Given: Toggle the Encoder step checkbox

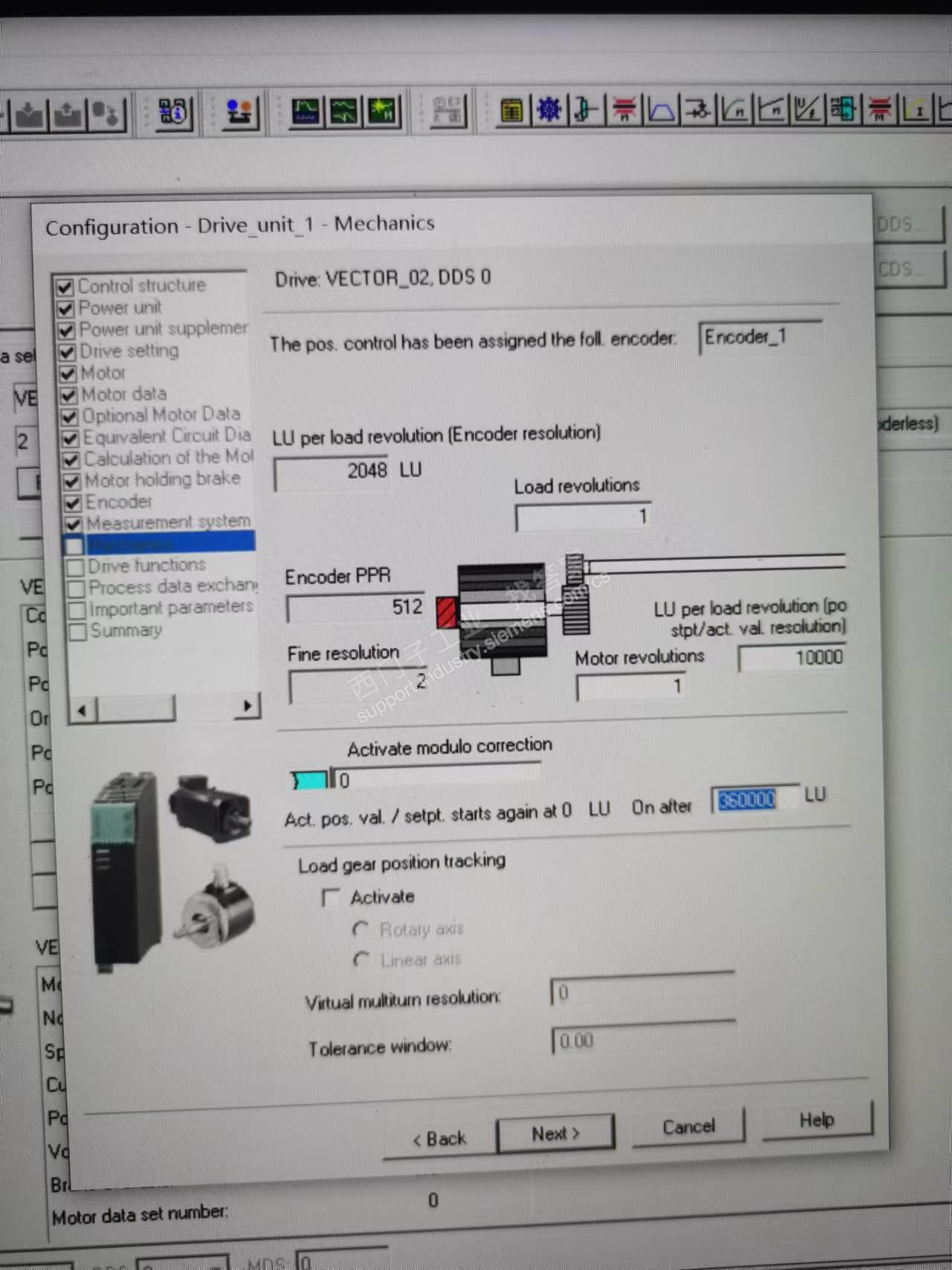Looking at the screenshot, I should click(71, 503).
